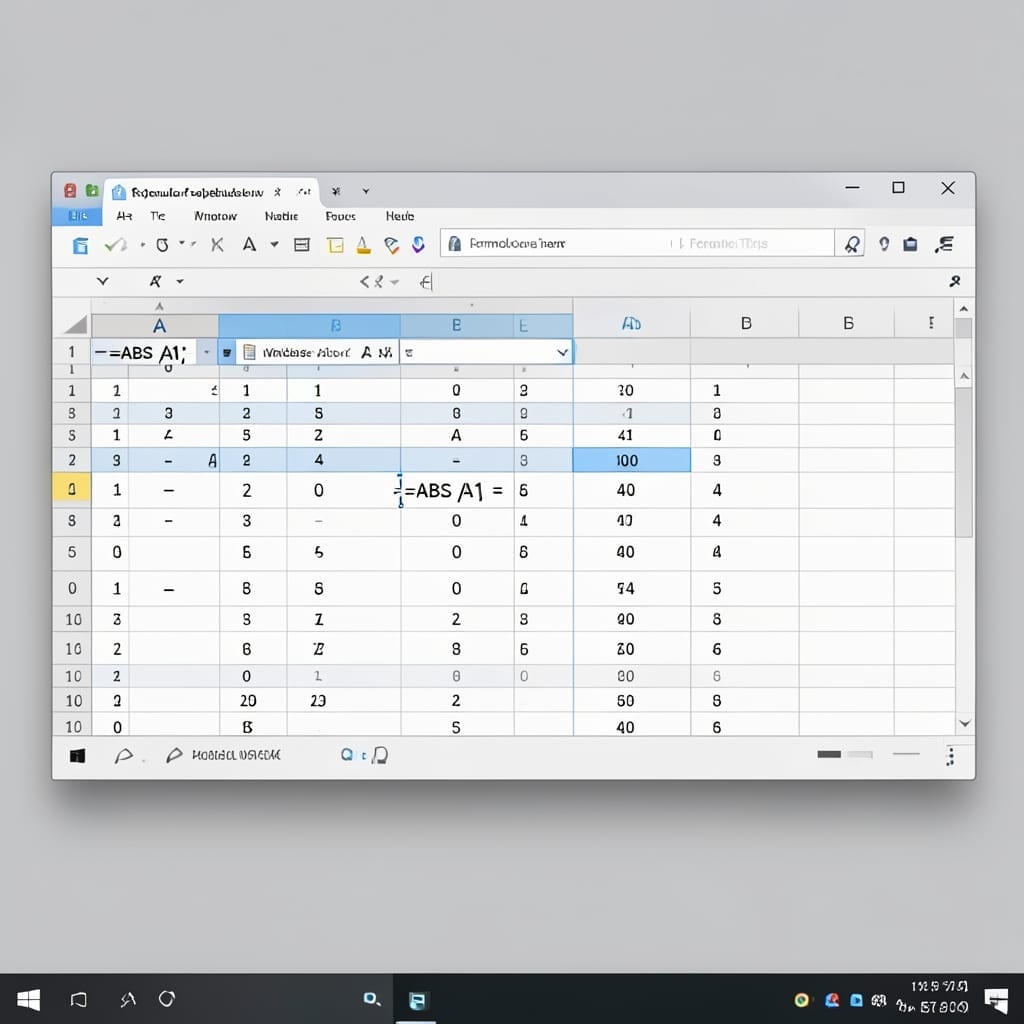The height and width of the screenshot is (1024, 1024).
Task: Expand the name box chevron on formula row
Action: pyautogui.click(x=103, y=281)
